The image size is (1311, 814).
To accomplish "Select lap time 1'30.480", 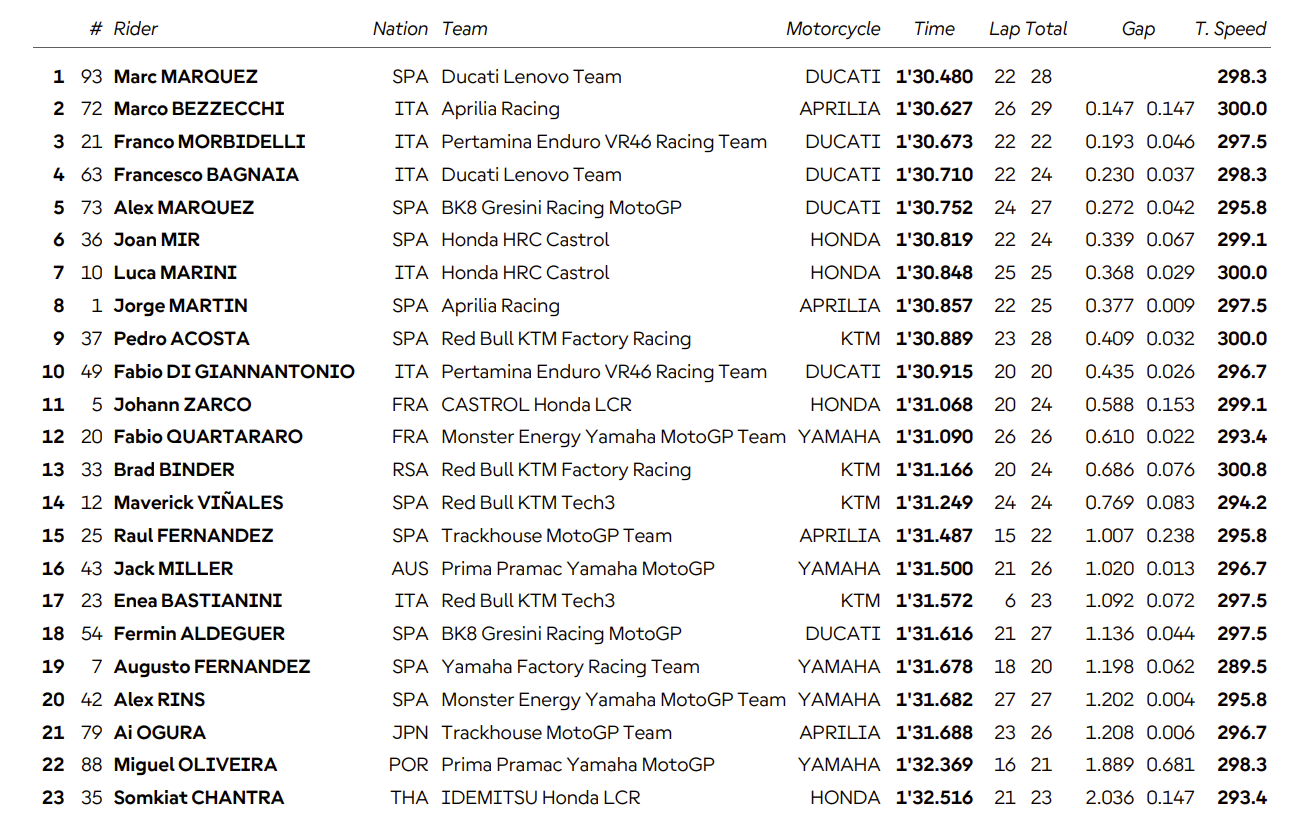I will tap(934, 77).
